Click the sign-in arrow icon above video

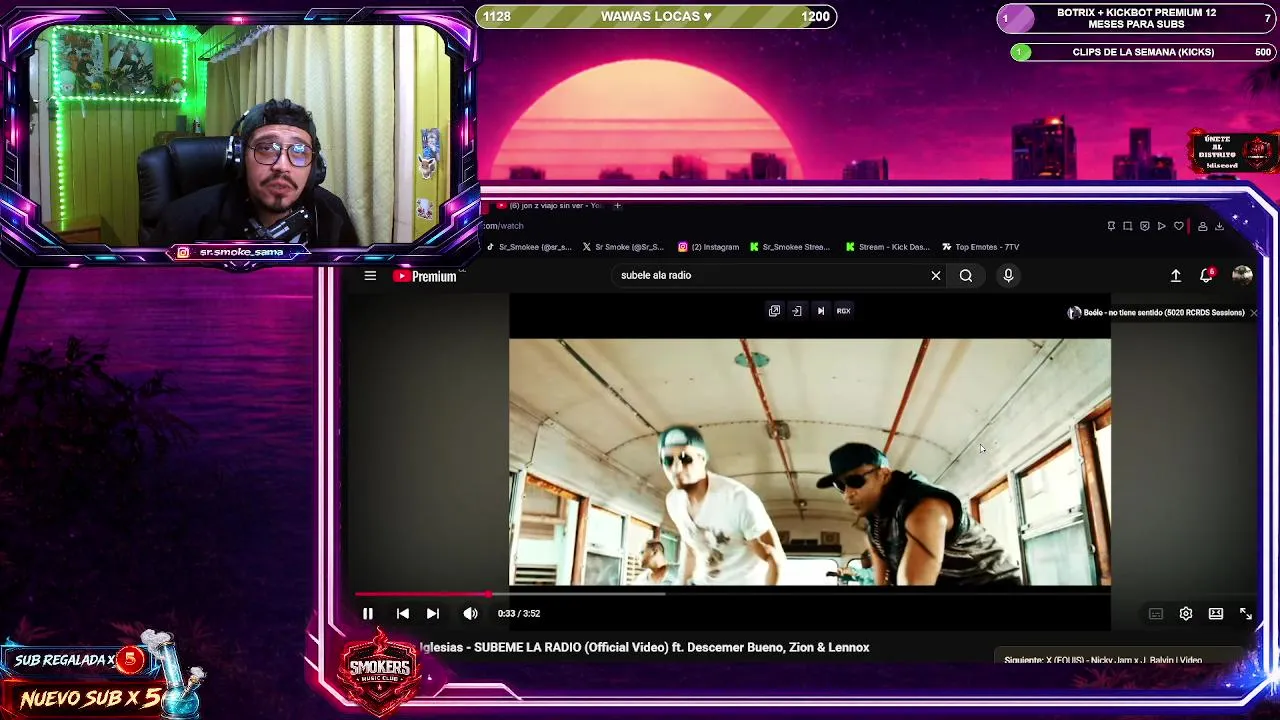point(797,311)
